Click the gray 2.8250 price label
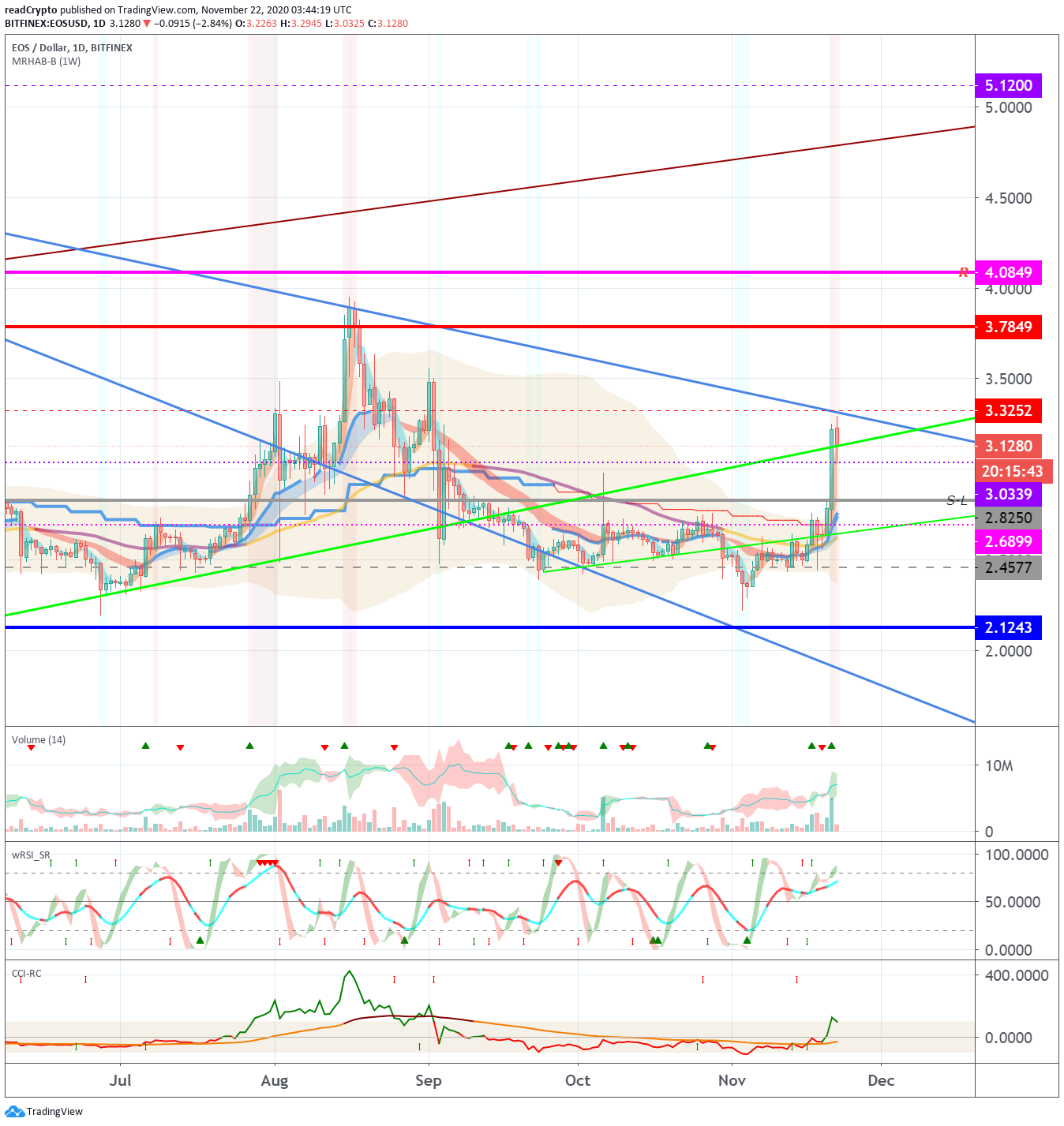 click(x=1009, y=518)
